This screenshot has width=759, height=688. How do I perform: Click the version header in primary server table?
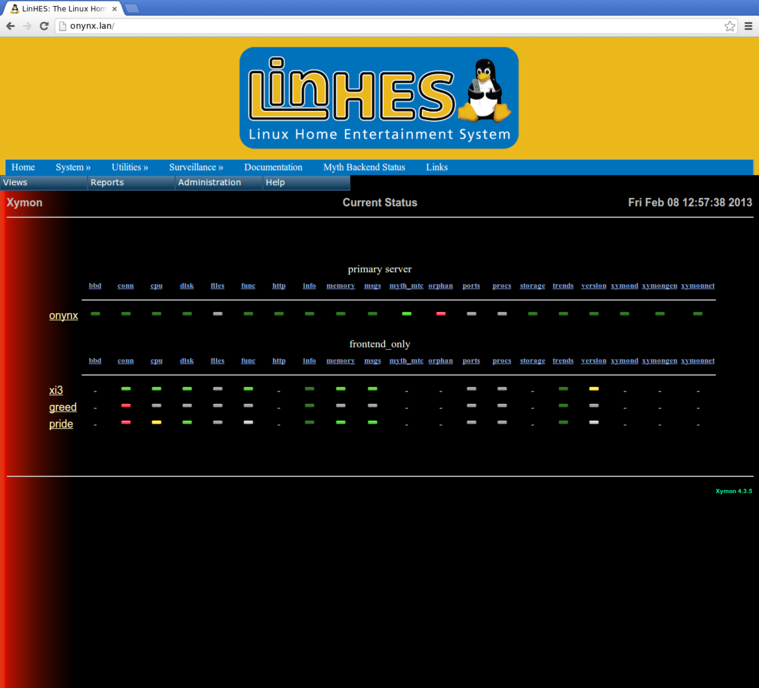coord(593,286)
